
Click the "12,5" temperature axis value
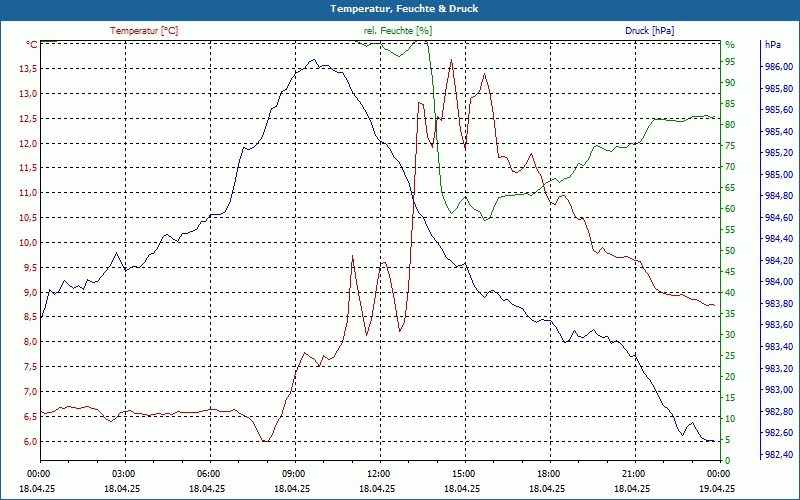(28, 119)
